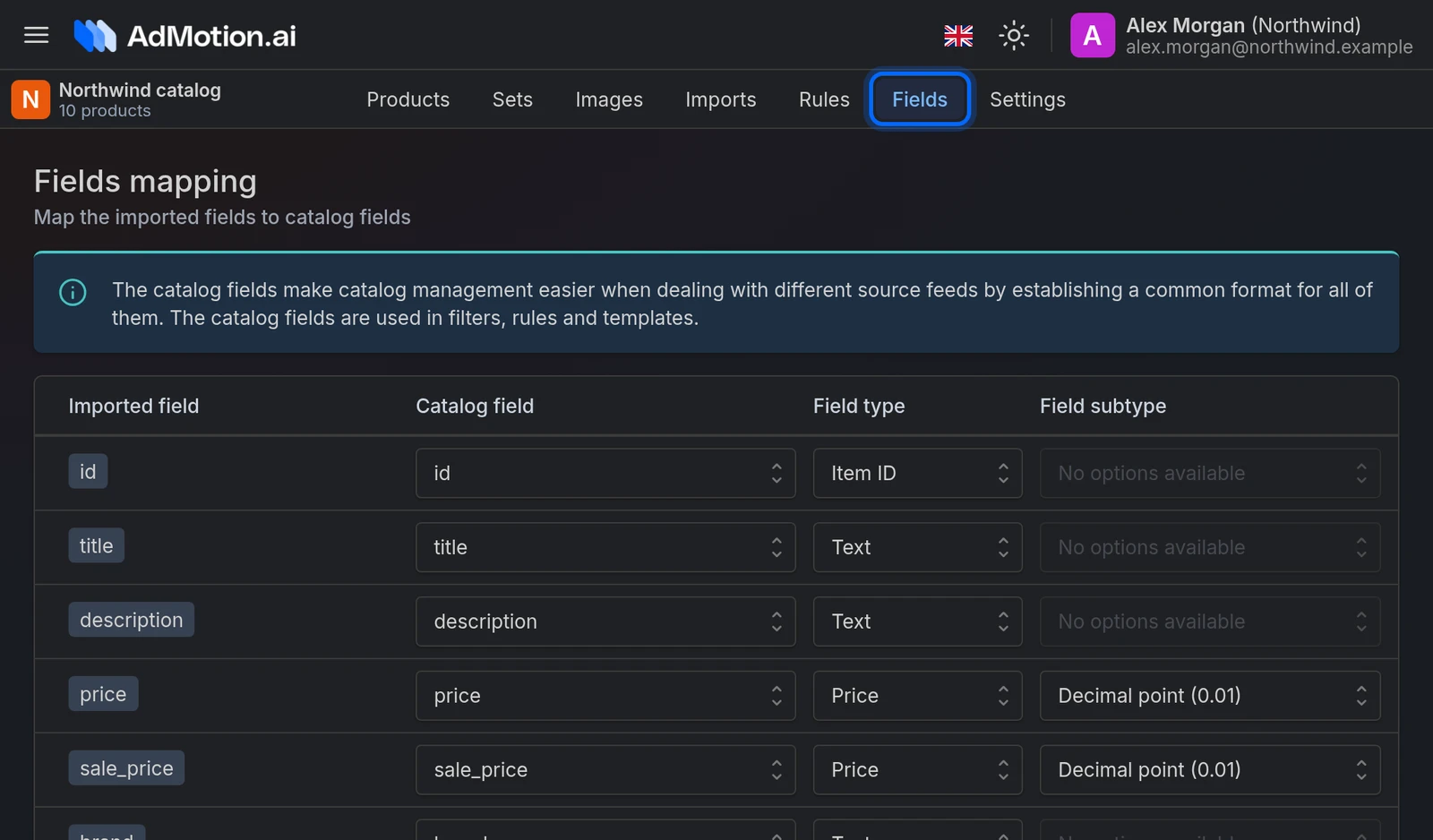1433x840 pixels.
Task: Click the title imported field tag
Action: click(96, 545)
